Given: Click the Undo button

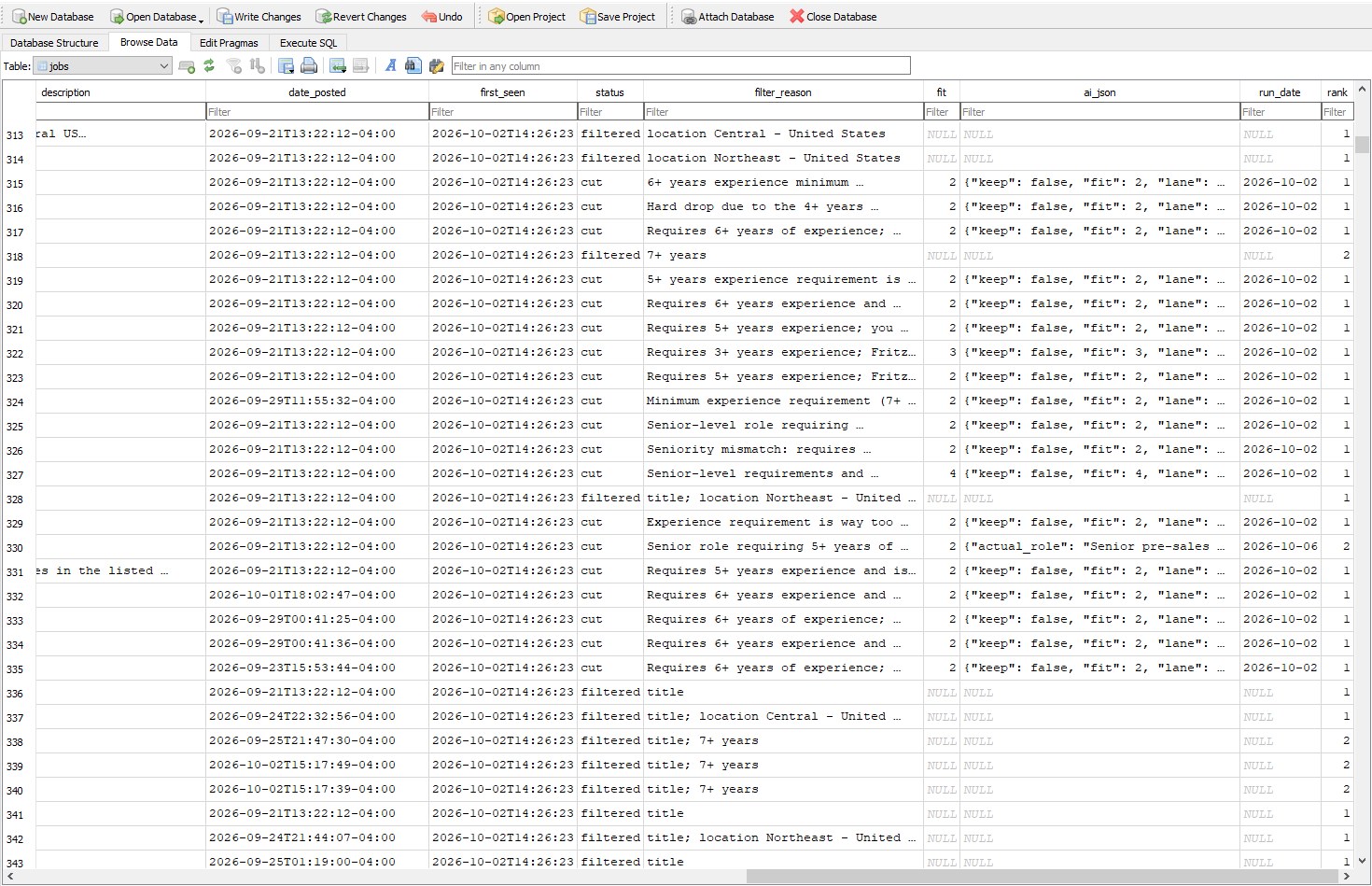Looking at the screenshot, I should click(441, 17).
